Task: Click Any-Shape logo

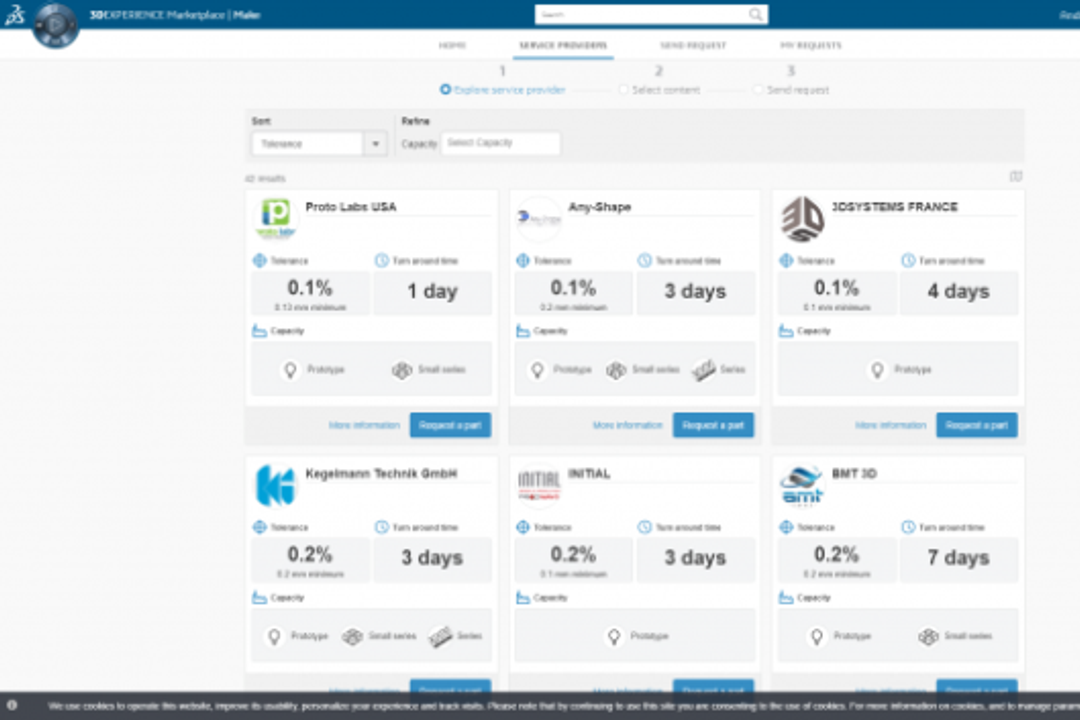Action: tap(539, 218)
